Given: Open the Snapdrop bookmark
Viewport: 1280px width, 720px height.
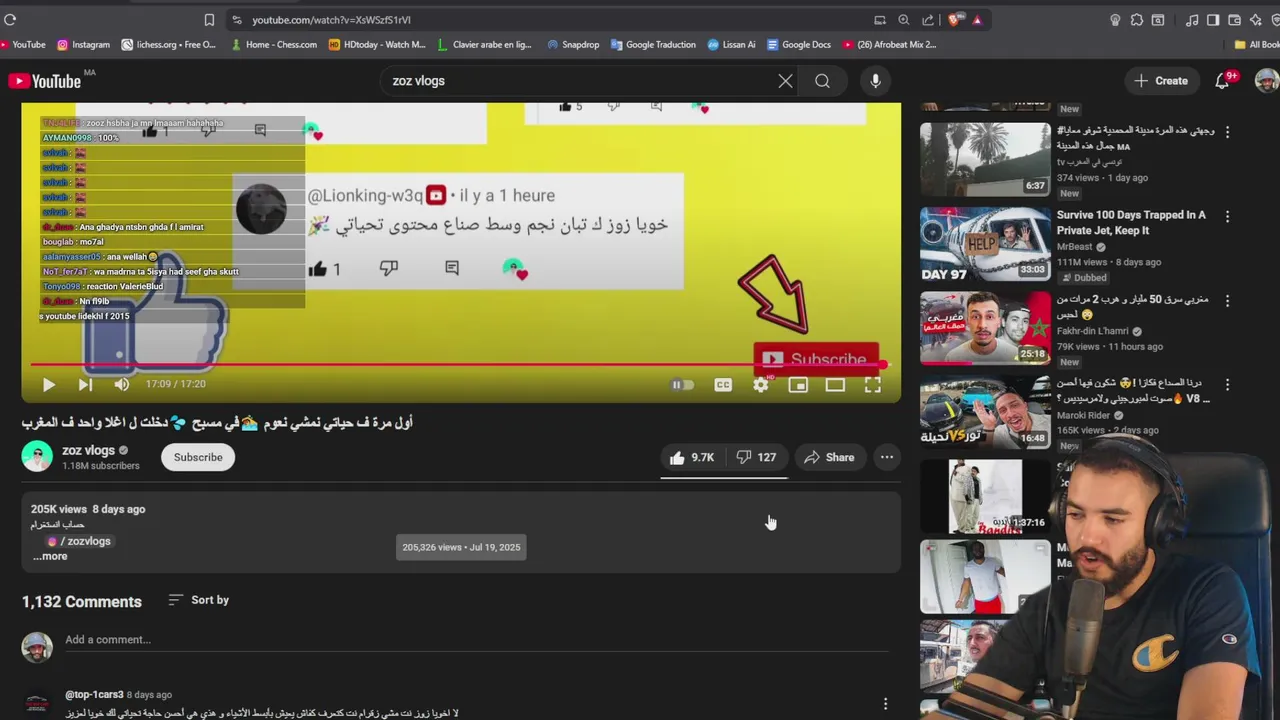Looking at the screenshot, I should [x=573, y=44].
